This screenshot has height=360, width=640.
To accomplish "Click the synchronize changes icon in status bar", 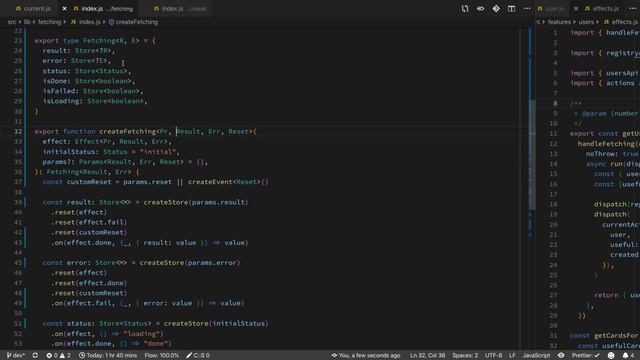I will point(35,356).
